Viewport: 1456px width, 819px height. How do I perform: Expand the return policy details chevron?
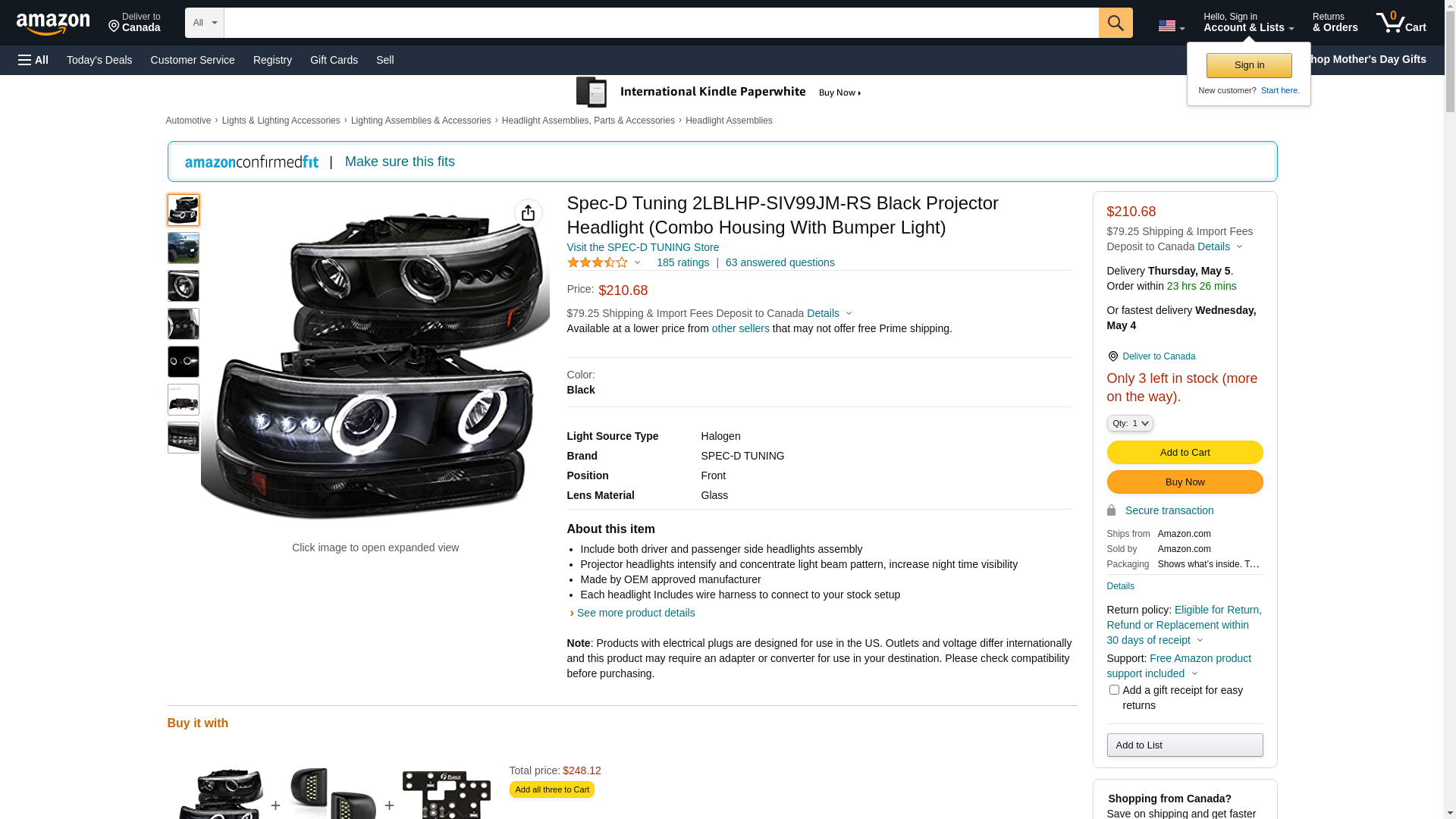pos(1200,641)
